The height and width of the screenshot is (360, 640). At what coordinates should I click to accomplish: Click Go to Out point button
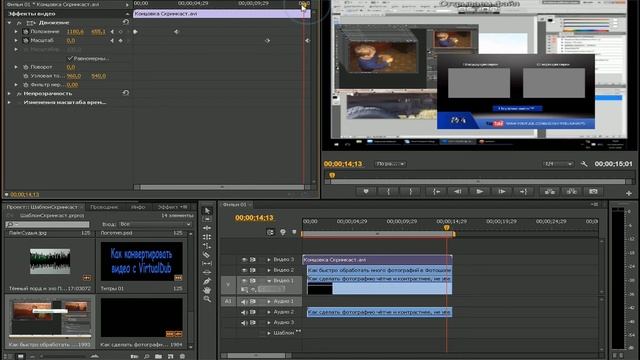[524, 191]
